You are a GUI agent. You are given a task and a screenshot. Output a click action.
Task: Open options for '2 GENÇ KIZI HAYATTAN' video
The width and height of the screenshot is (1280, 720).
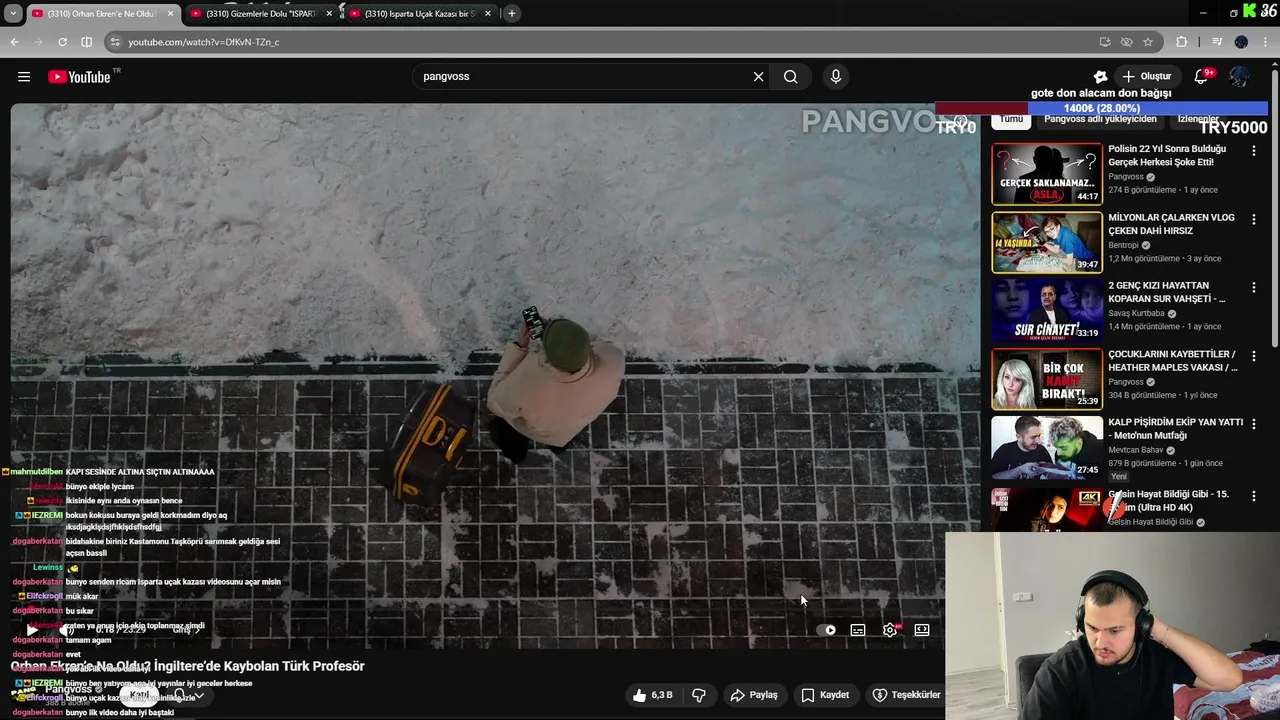pos(1253,287)
